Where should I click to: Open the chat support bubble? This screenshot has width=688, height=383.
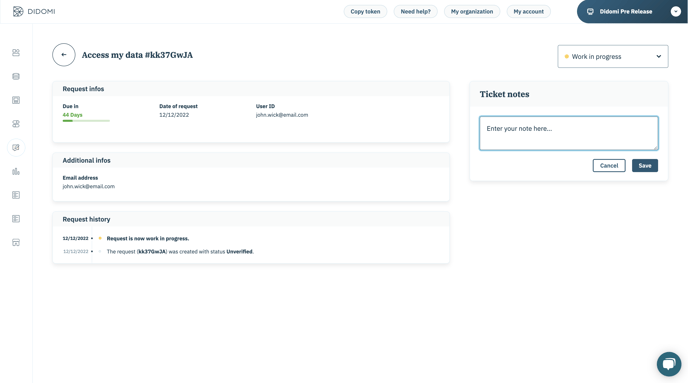pos(669,364)
